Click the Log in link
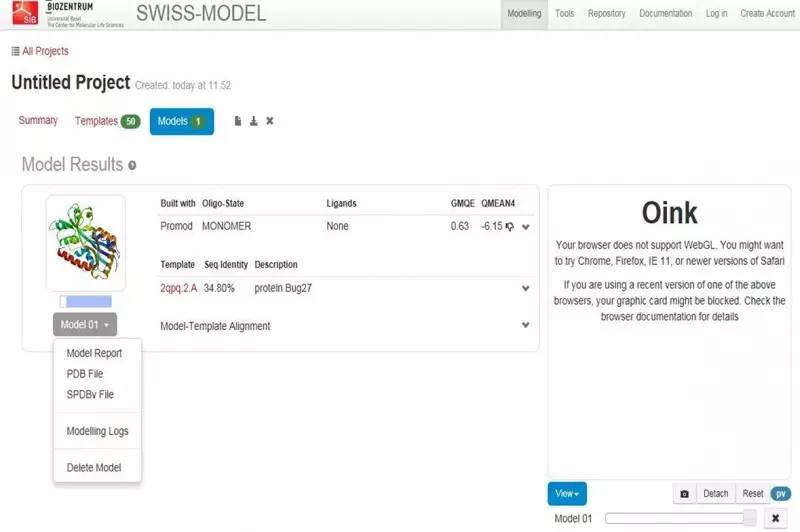The image size is (800, 532). (716, 14)
